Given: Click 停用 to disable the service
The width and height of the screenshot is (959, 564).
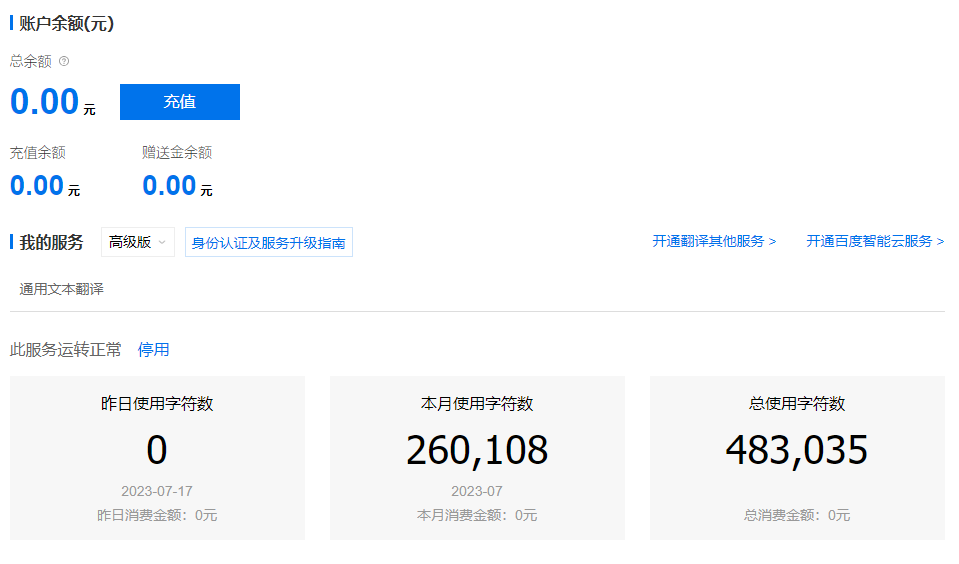Looking at the screenshot, I should coord(154,349).
